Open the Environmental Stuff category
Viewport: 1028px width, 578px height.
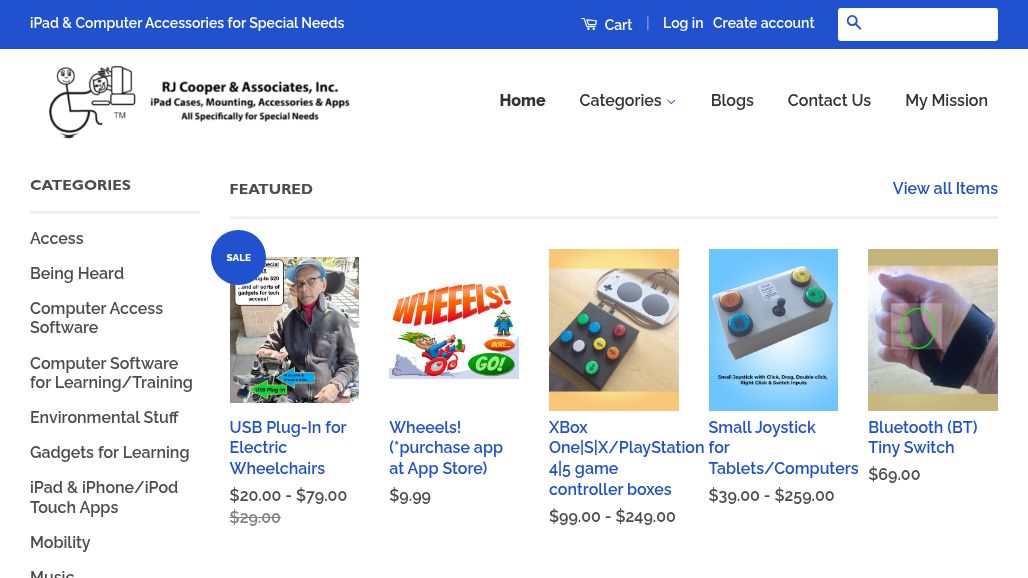click(x=104, y=417)
